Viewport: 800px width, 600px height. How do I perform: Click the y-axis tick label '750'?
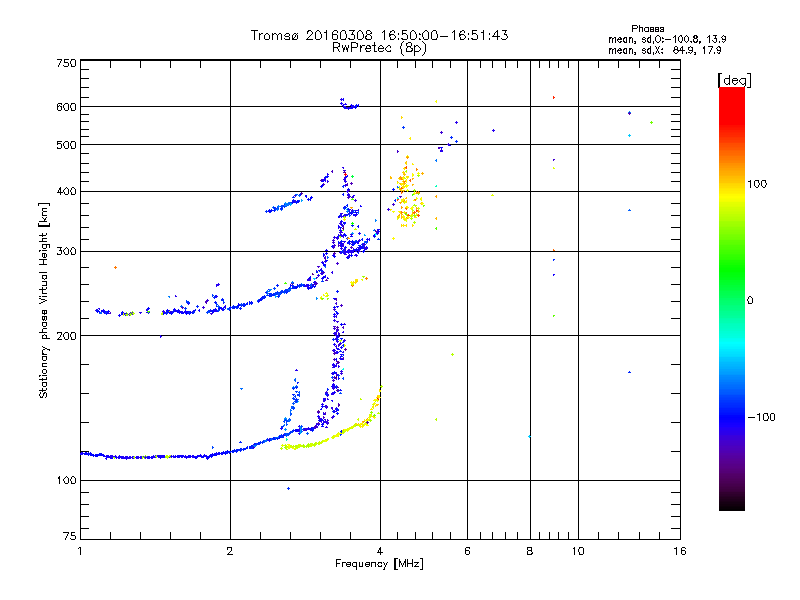(x=66, y=63)
